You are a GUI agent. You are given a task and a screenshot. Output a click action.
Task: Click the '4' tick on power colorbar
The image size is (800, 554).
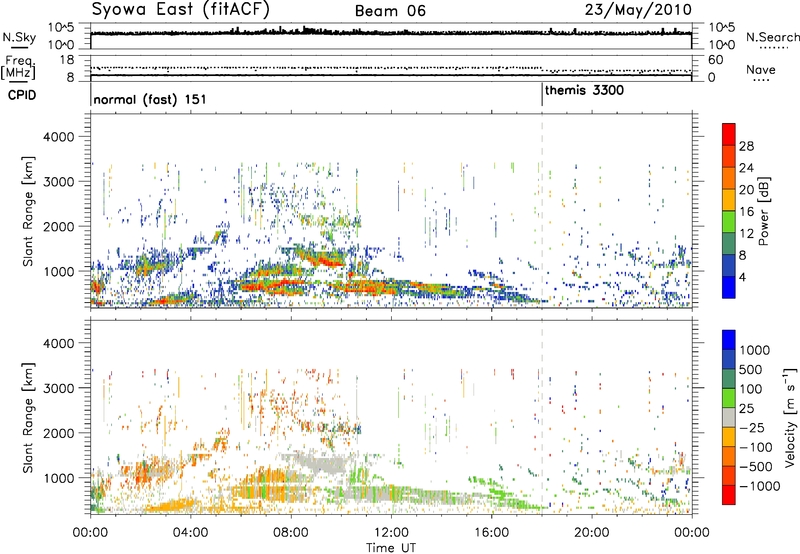coord(742,277)
